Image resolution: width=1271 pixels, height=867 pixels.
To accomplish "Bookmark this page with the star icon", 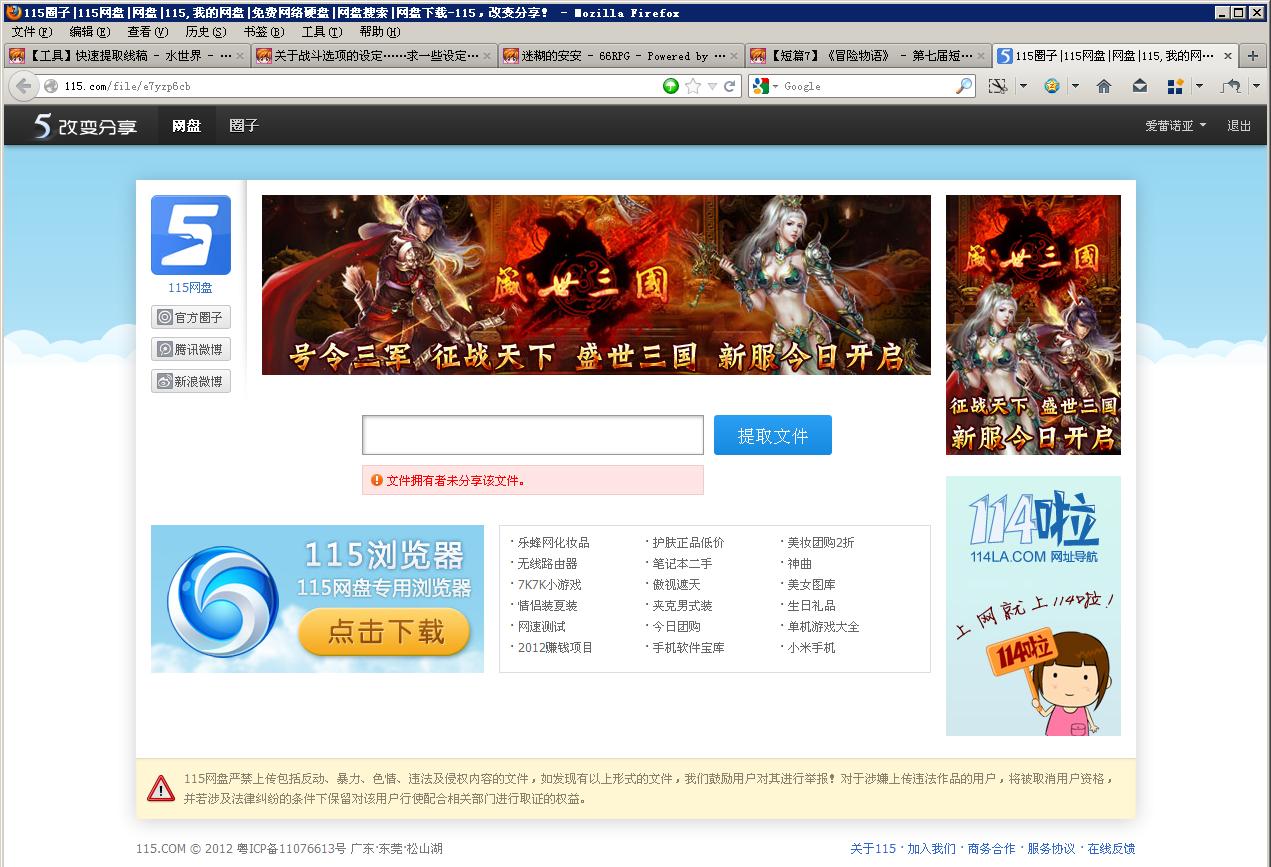I will point(693,86).
